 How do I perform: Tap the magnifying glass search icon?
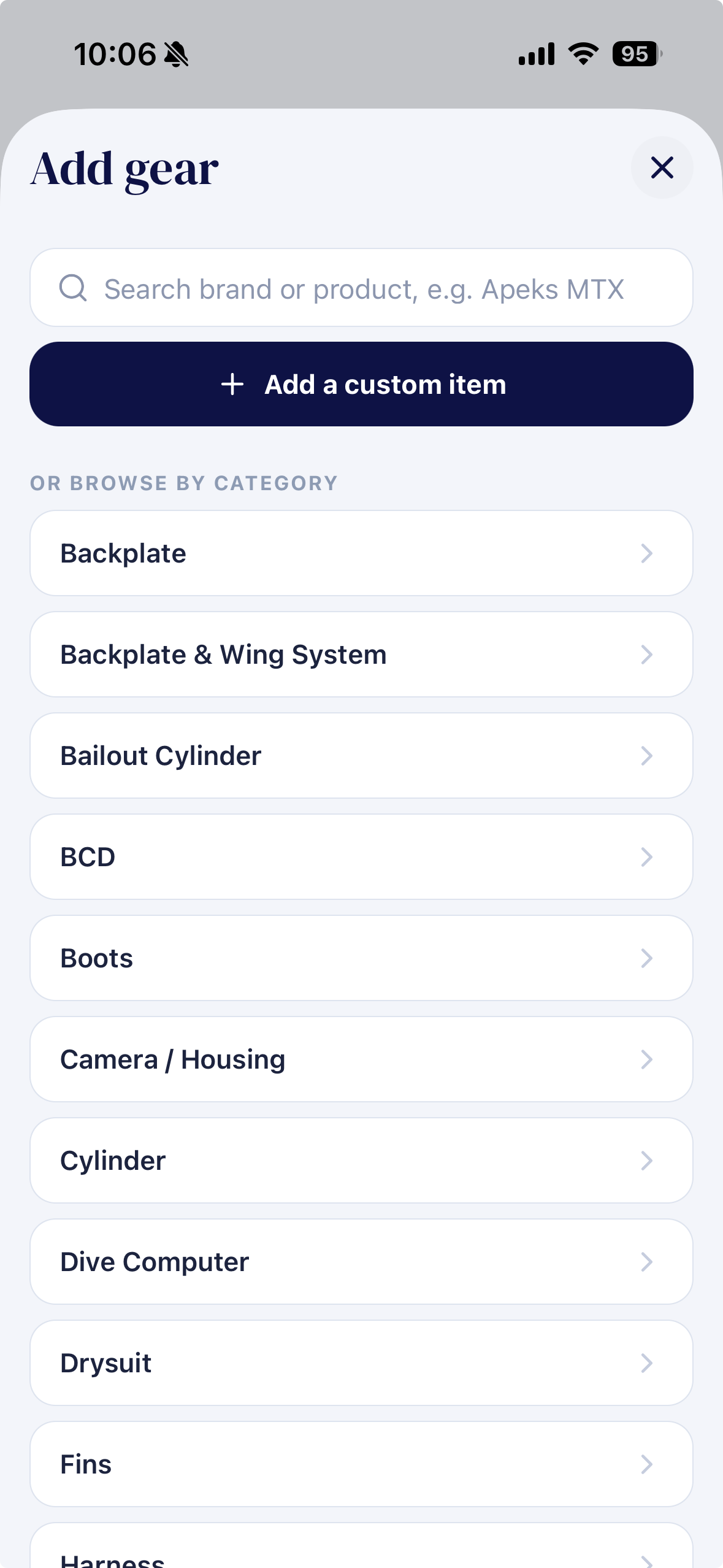[73, 288]
